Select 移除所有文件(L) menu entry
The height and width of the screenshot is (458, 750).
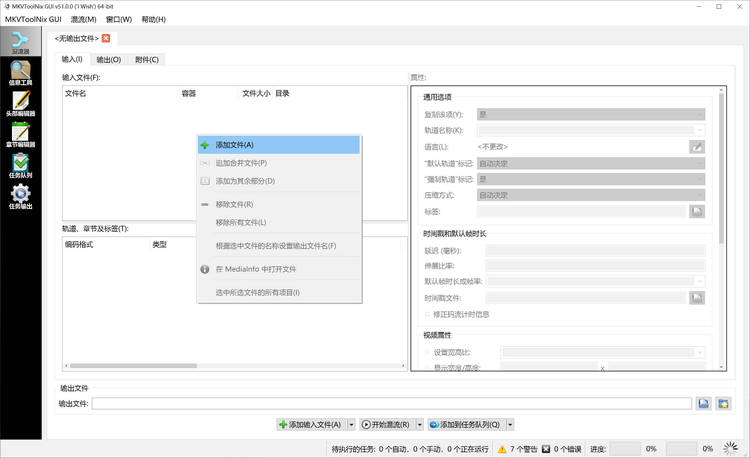click(279, 222)
